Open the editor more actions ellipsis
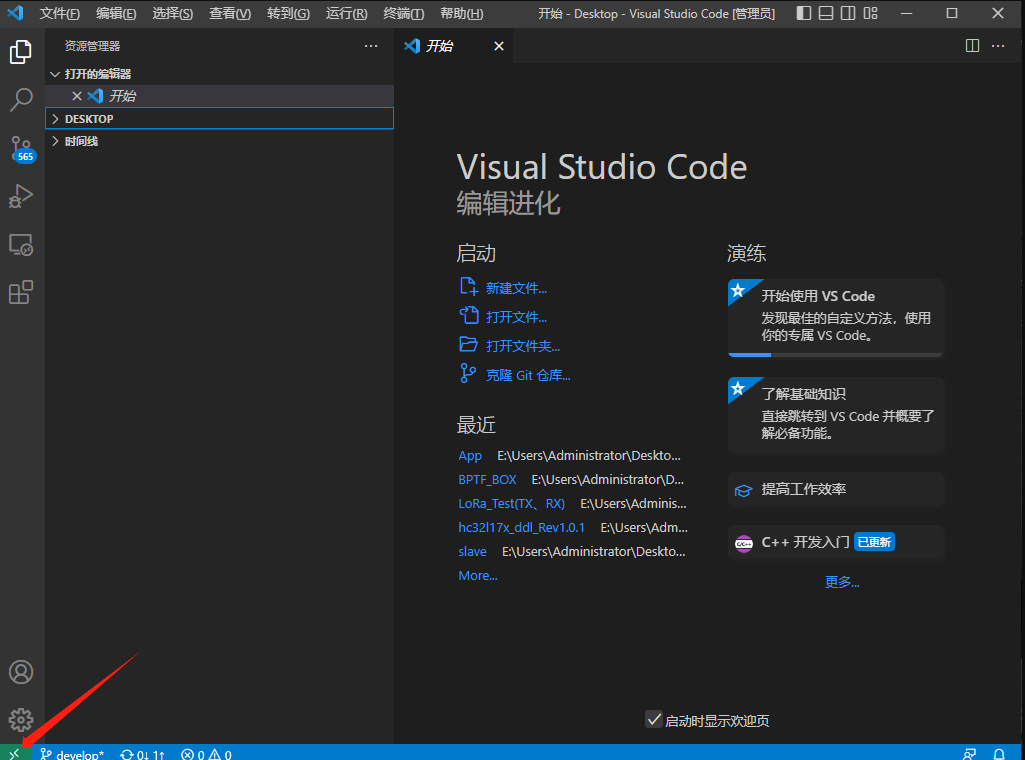This screenshot has width=1025, height=760. pyautogui.click(x=998, y=46)
